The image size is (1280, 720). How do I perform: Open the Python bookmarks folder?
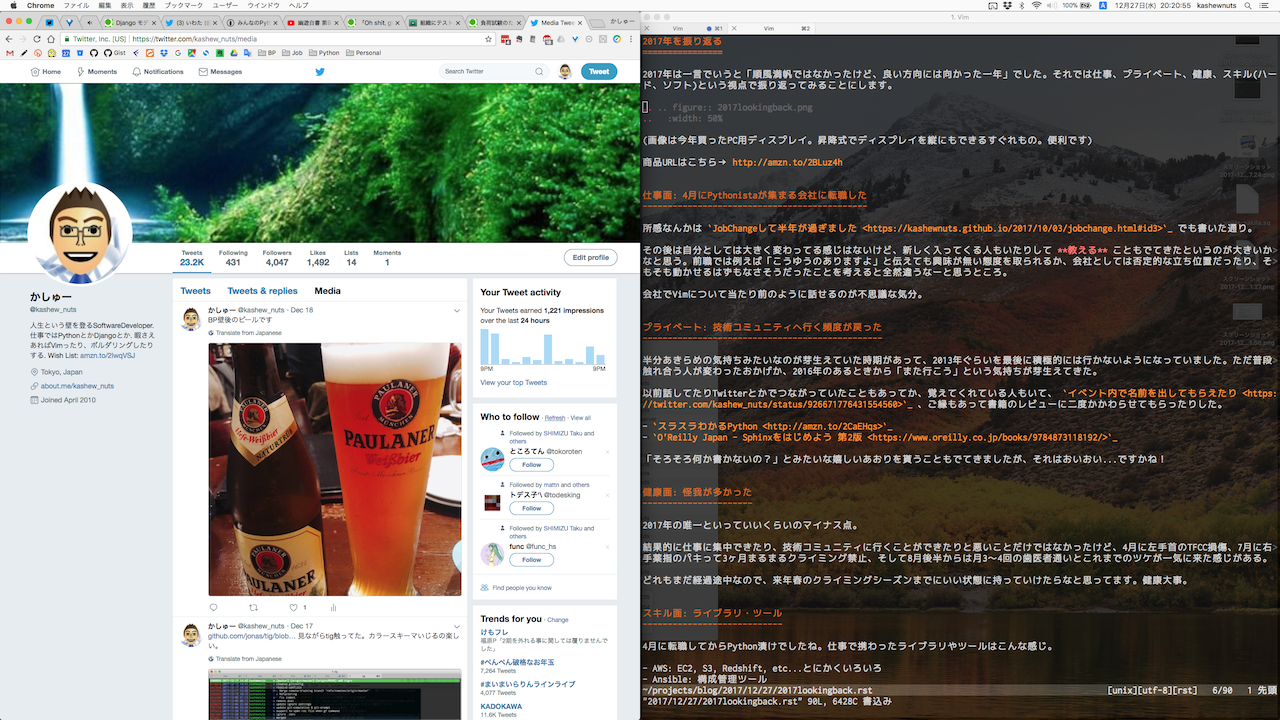click(324, 53)
